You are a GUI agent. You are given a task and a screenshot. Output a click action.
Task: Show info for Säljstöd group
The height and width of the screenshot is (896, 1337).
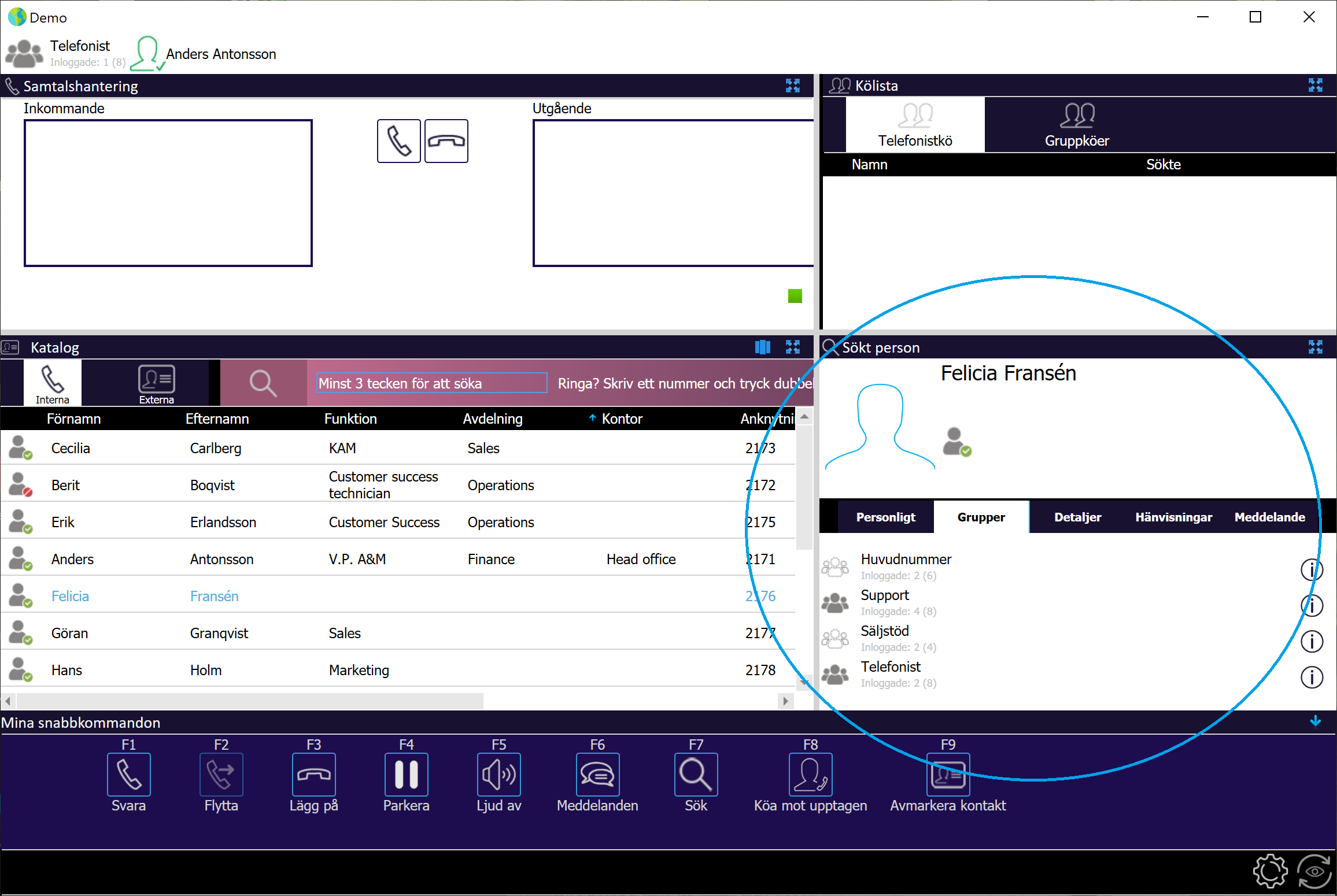[x=1312, y=642]
